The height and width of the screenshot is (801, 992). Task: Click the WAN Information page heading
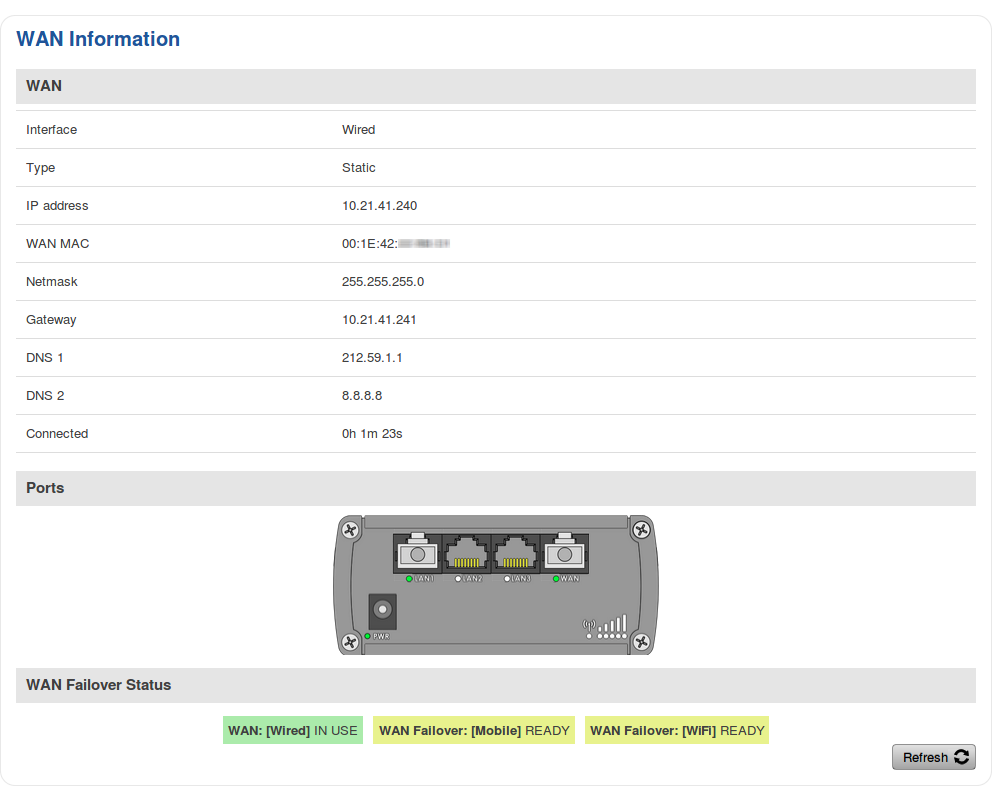(98, 39)
